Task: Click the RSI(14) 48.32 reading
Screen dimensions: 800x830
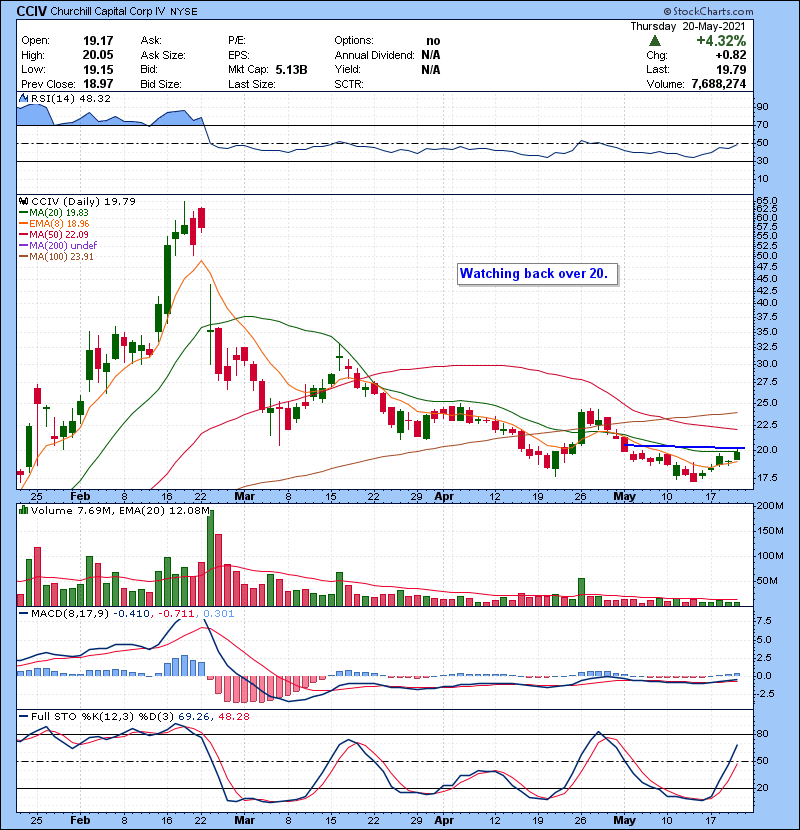Action: coord(71,98)
